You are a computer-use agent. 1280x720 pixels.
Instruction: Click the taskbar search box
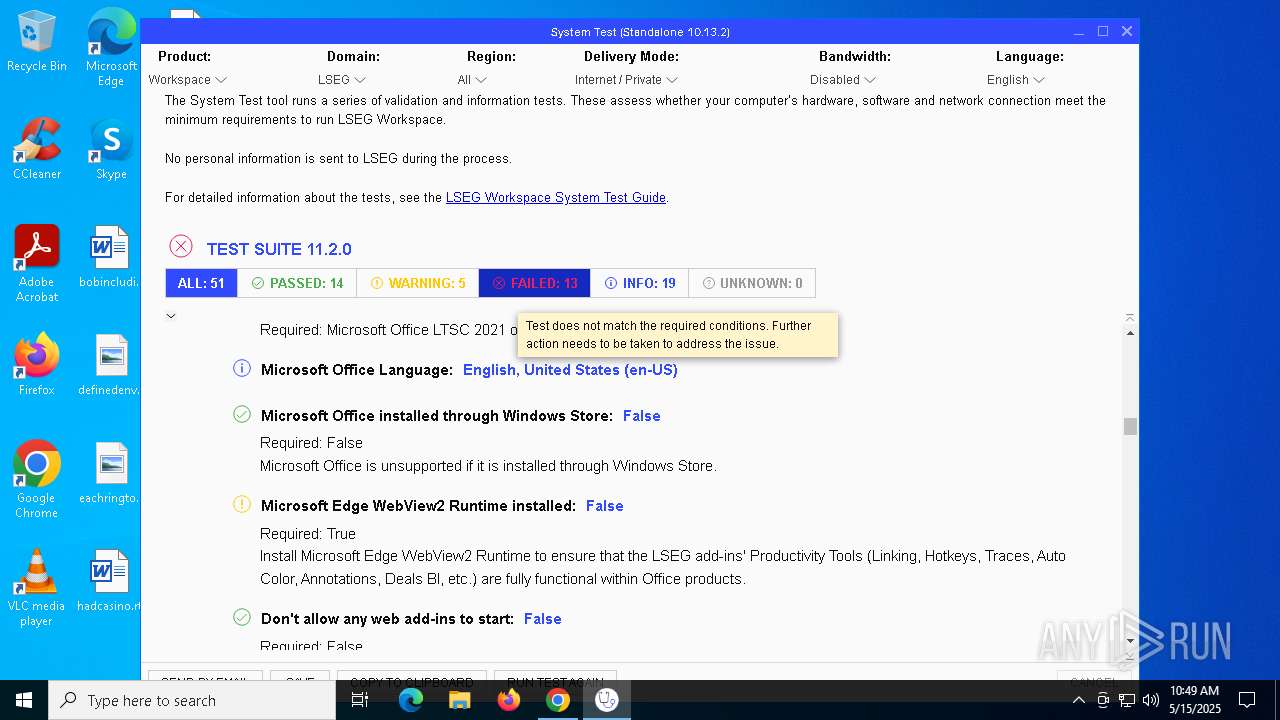(x=192, y=700)
